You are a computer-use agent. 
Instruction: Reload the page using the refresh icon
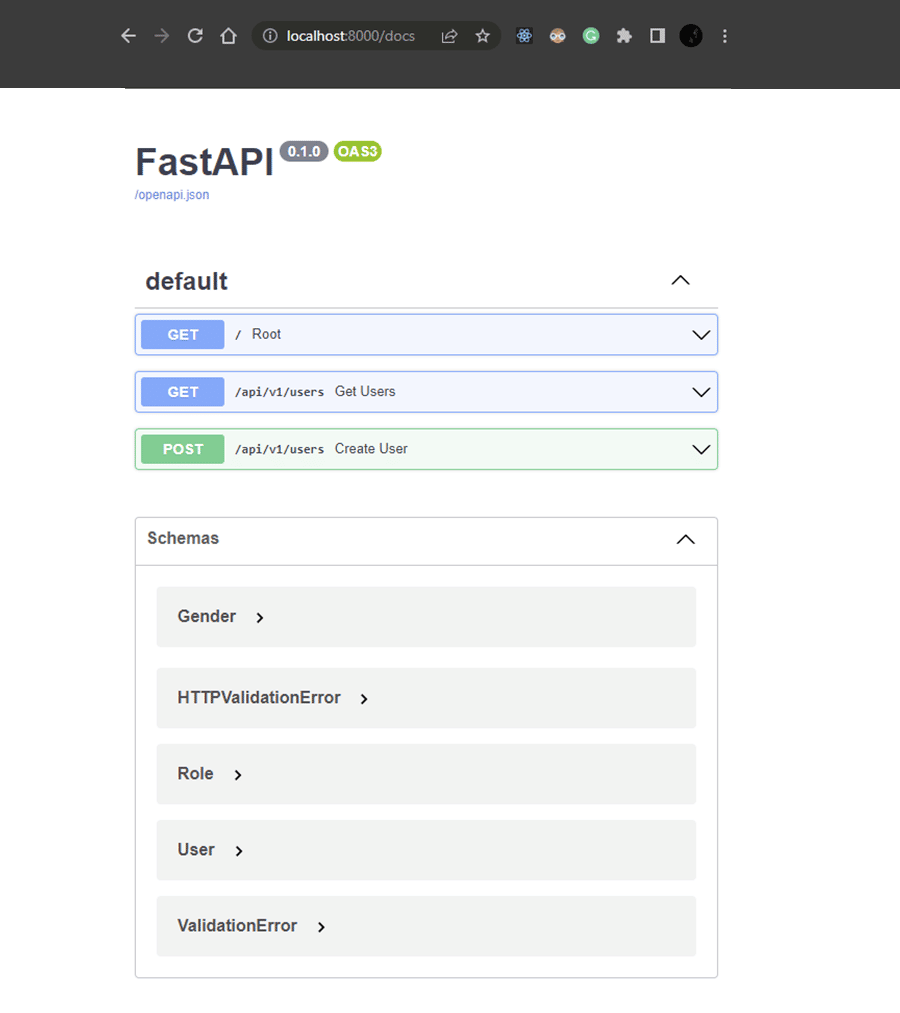click(194, 35)
